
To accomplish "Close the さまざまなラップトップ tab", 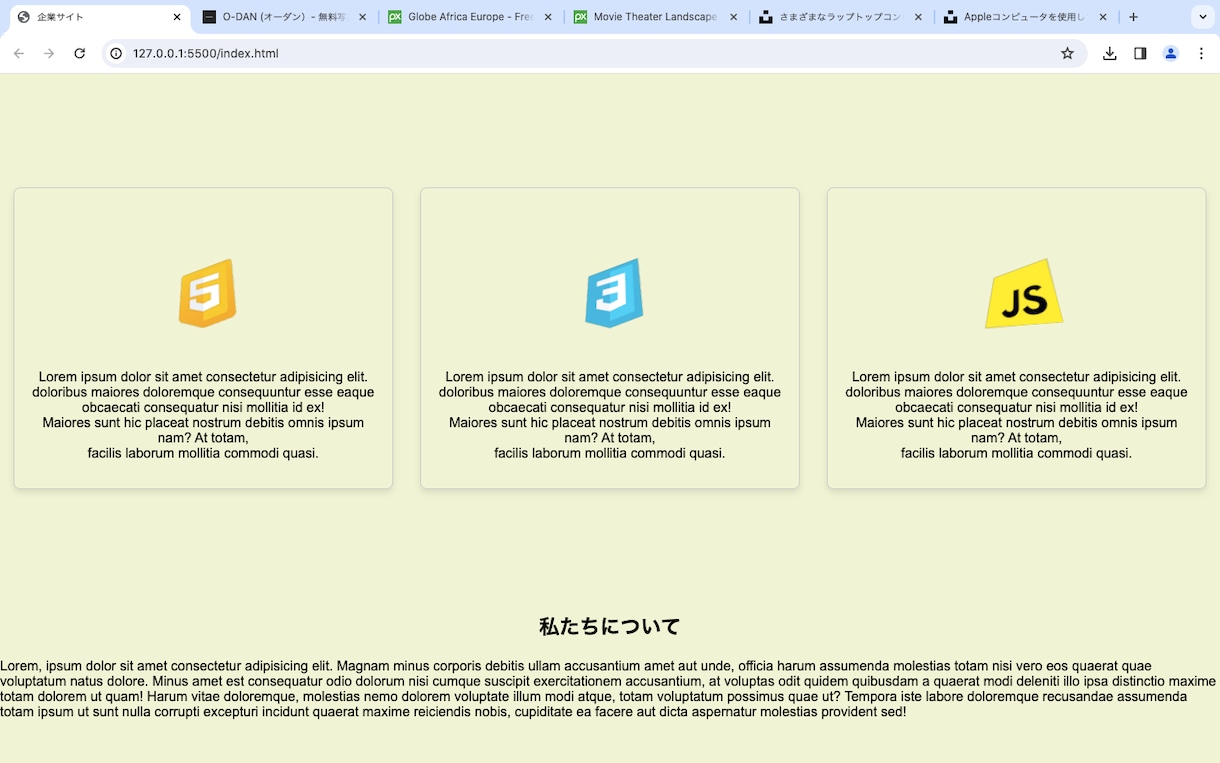I will click(918, 17).
